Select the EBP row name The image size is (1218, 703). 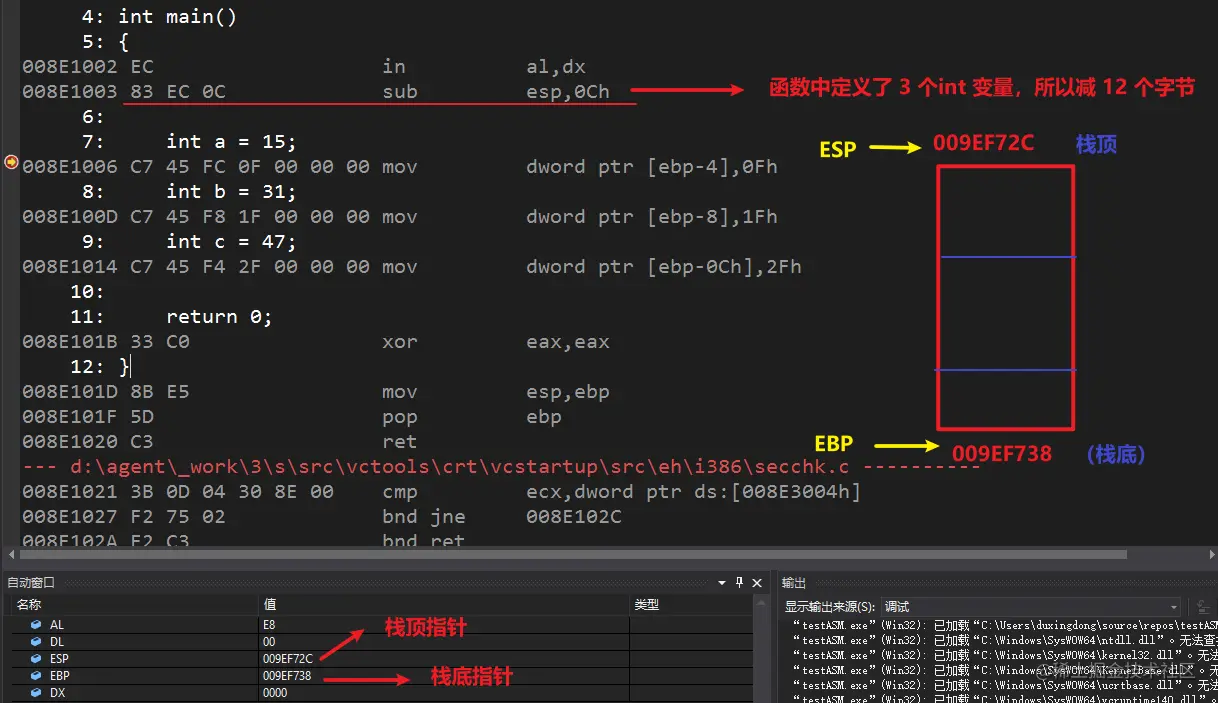(x=60, y=676)
